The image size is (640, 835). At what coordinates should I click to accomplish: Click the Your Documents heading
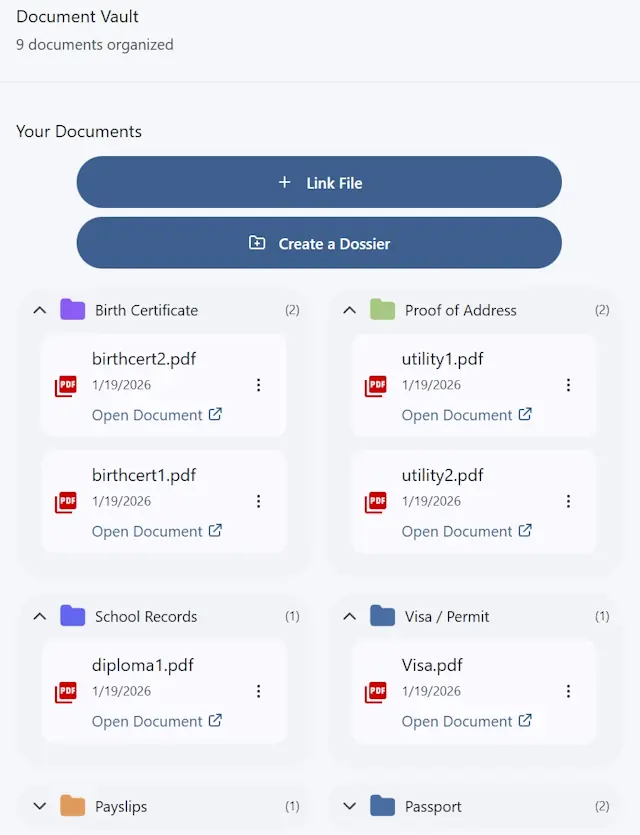coord(79,131)
